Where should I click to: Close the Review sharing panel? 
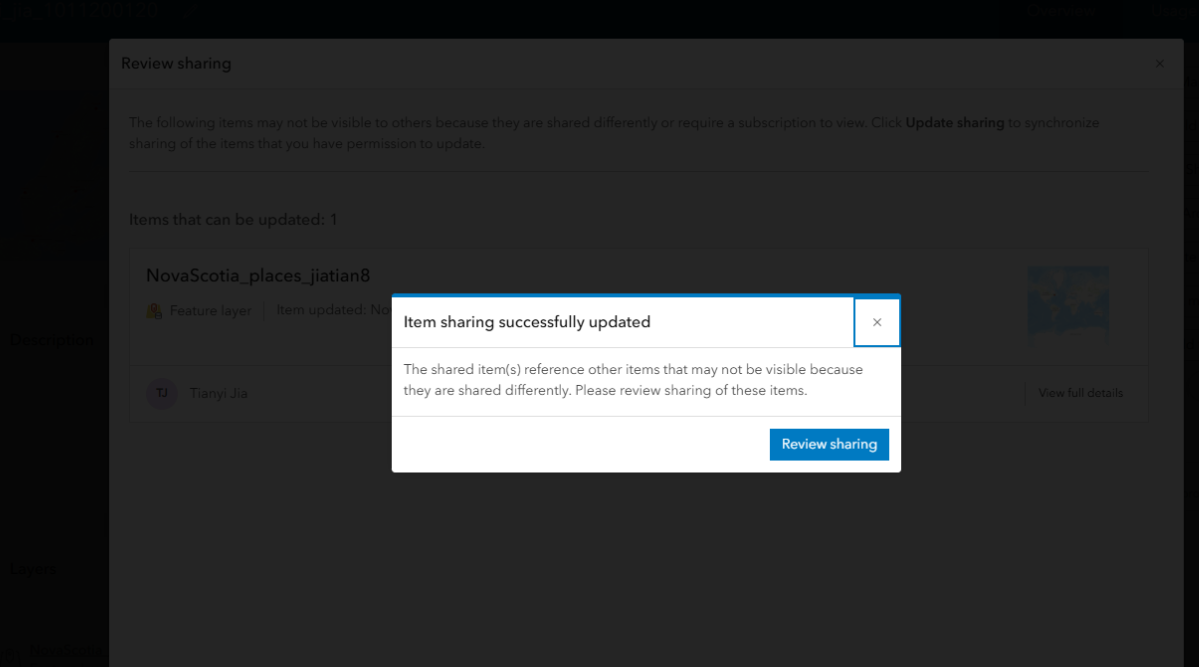[1160, 63]
